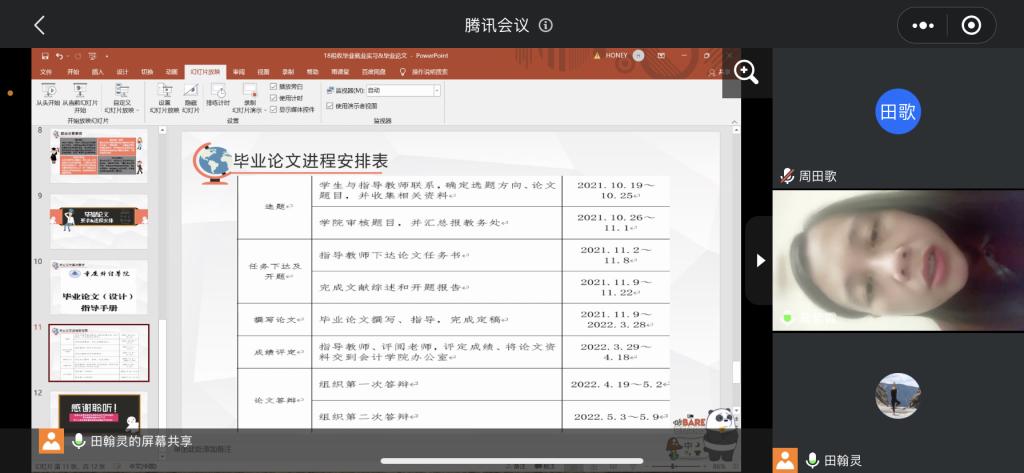The width and height of the screenshot is (1024, 473).
Task: Click the Undo icon in quick access toolbar
Action: point(59,56)
